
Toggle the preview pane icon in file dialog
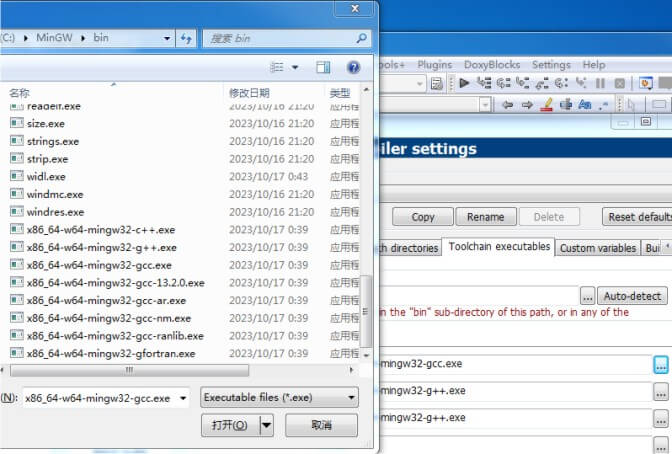click(323, 67)
